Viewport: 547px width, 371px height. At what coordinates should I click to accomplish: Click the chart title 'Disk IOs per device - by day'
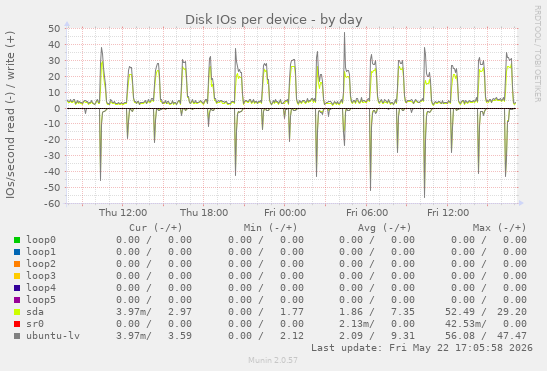coord(274,20)
